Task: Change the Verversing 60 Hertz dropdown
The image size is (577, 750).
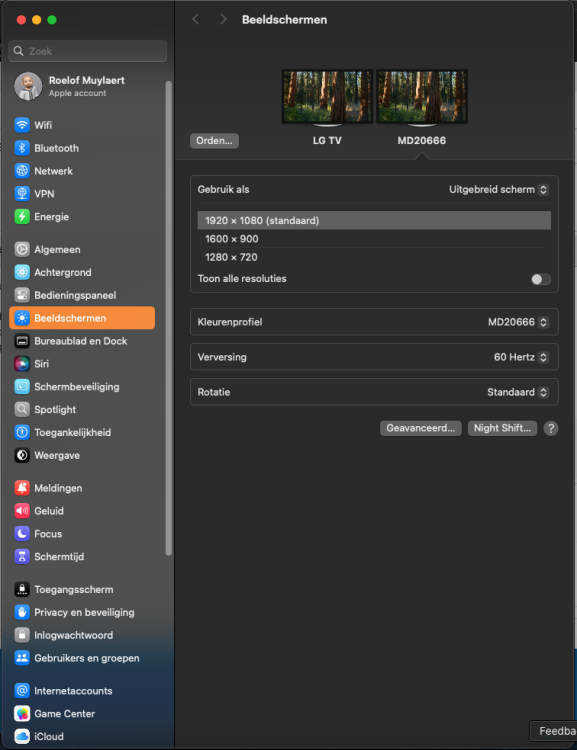Action: tap(521, 357)
